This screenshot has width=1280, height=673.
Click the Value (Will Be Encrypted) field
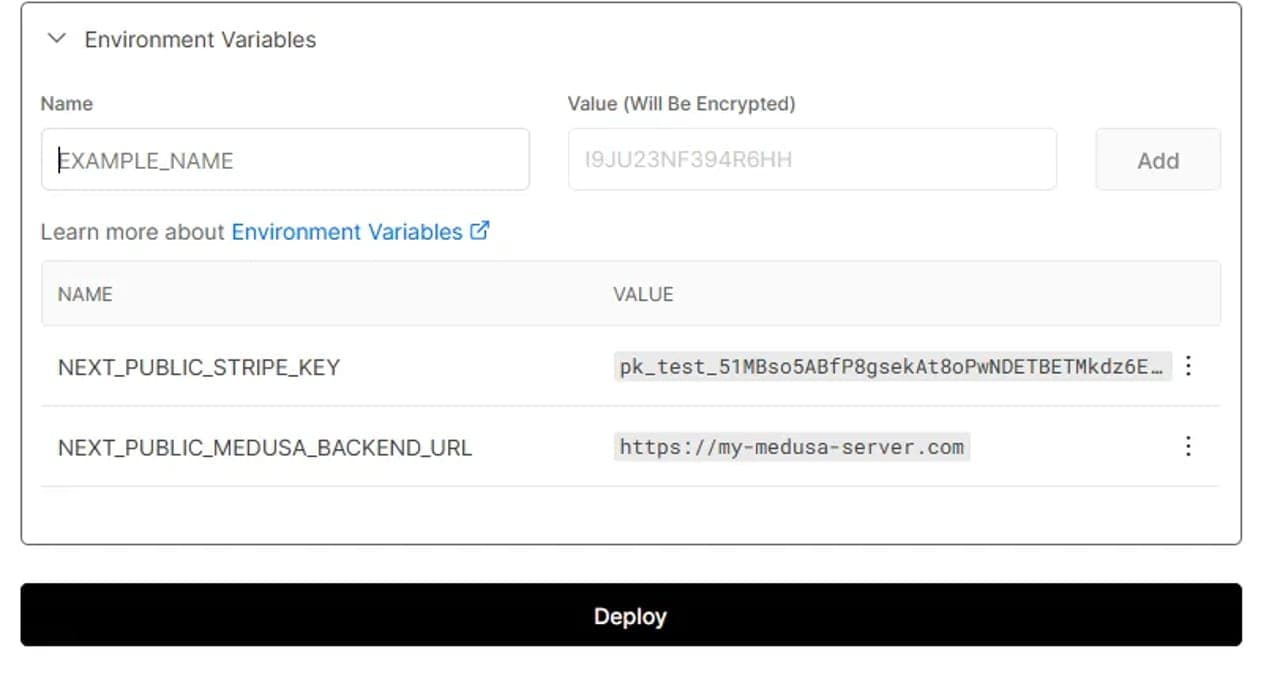pos(812,159)
